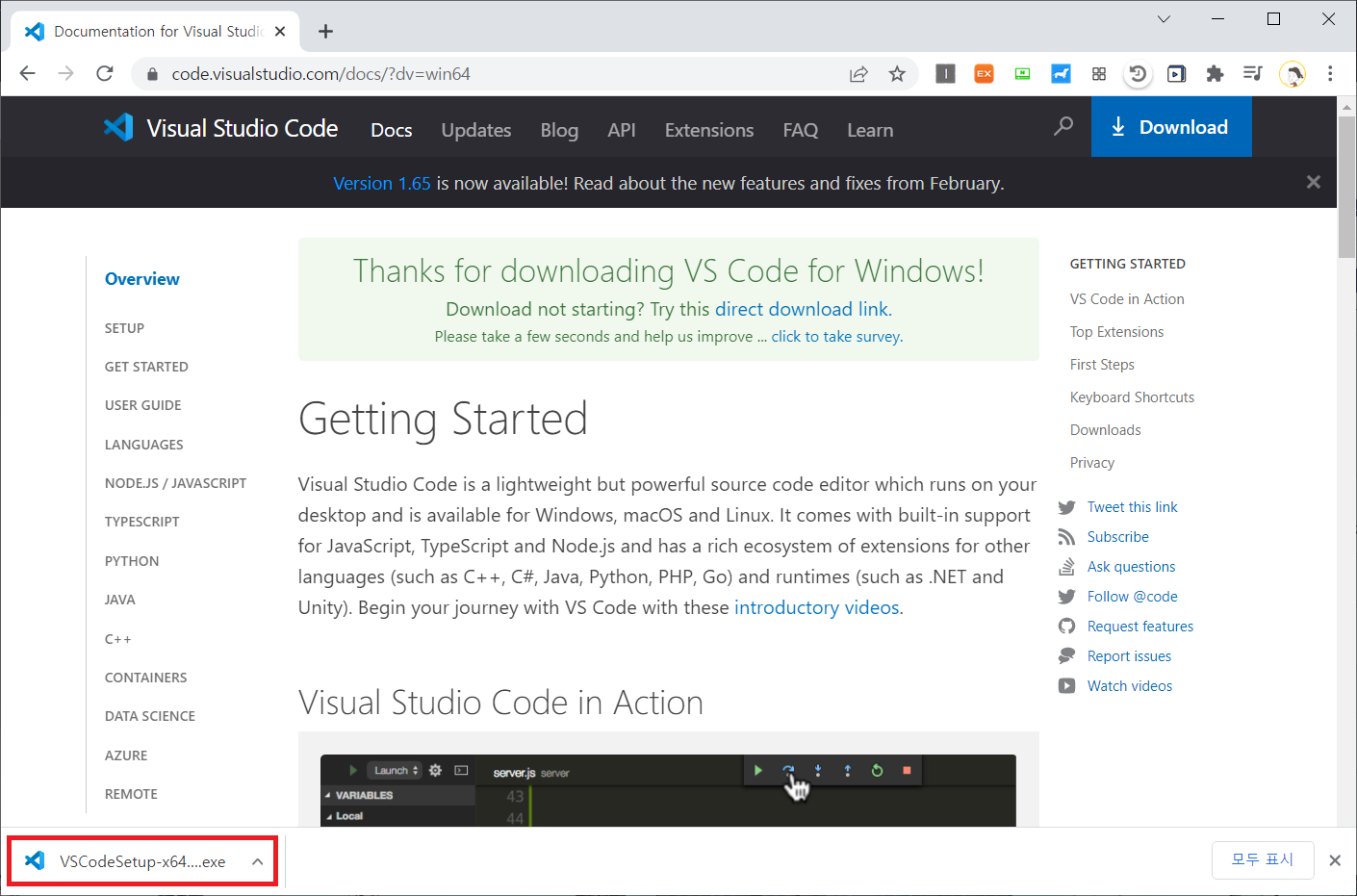Open the Updates menu item
This screenshot has height=896, width=1357.
[x=476, y=130]
